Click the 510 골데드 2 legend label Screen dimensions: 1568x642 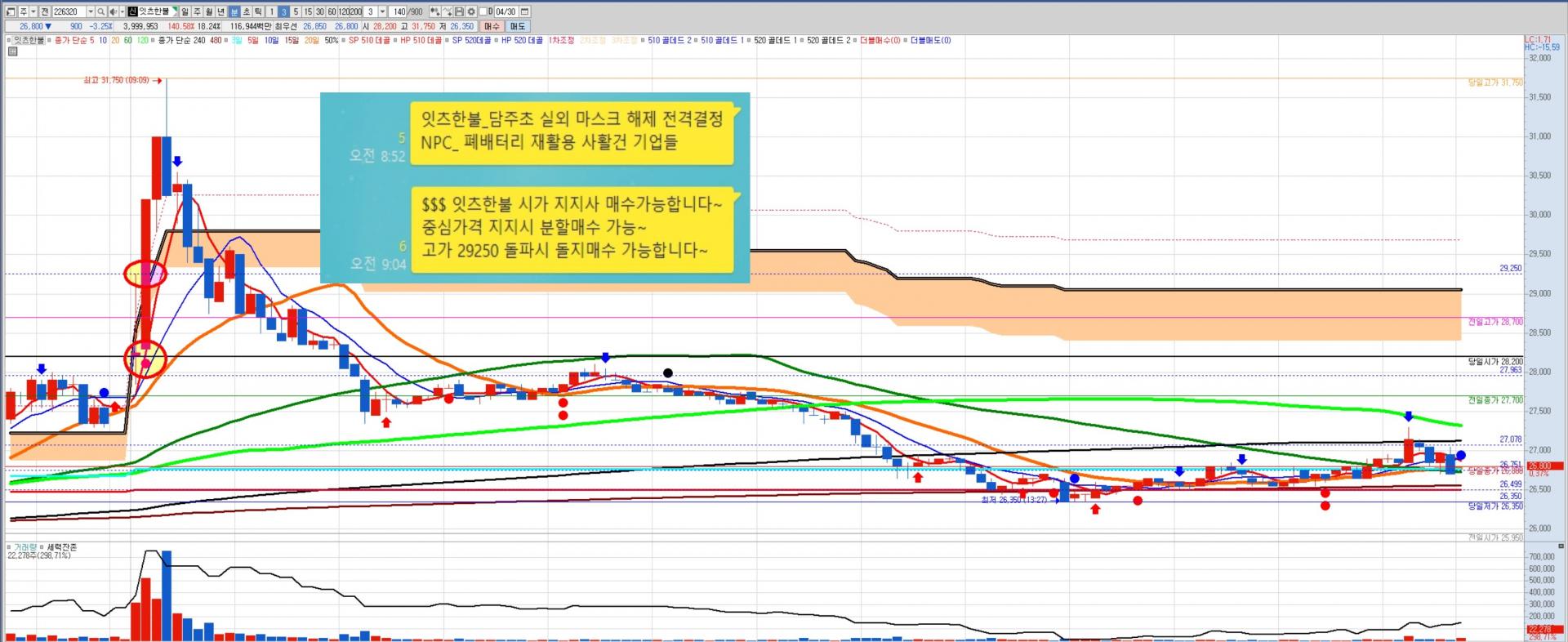(x=670, y=40)
